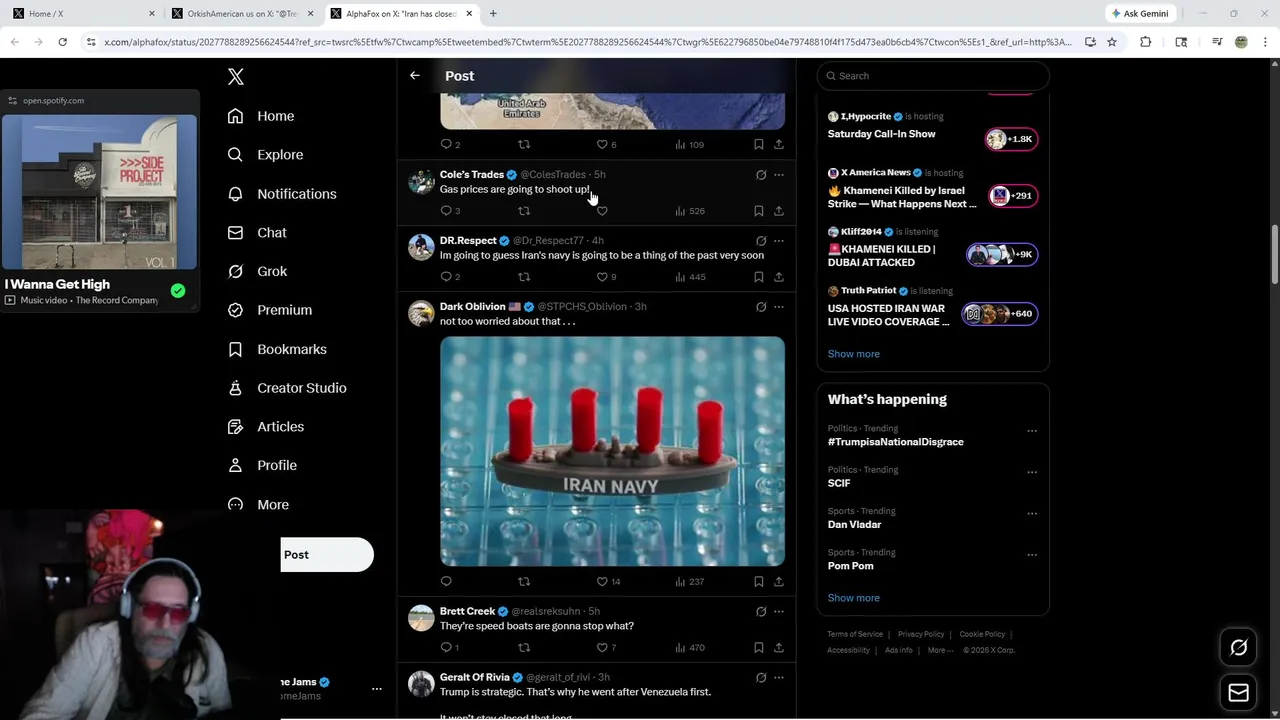Open more options on Cole's Trades post
The width and height of the screenshot is (1280, 720).
(x=779, y=175)
